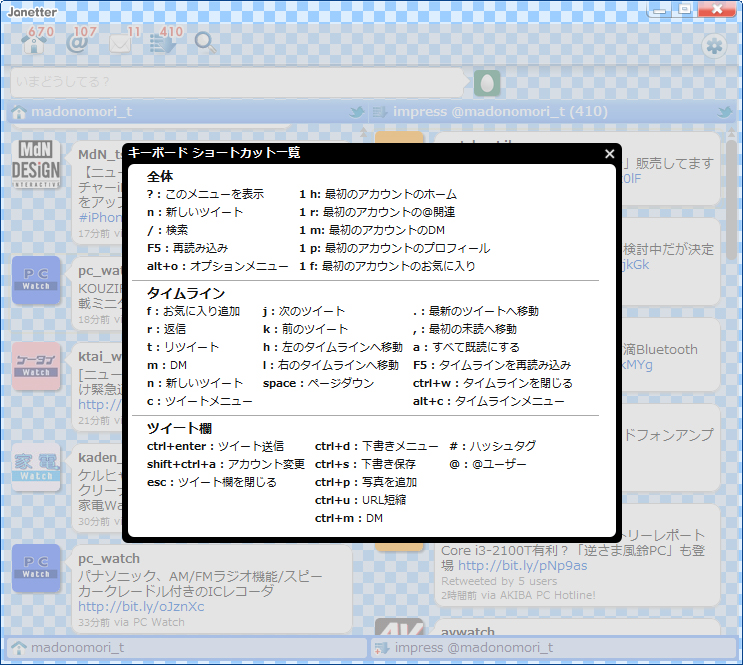Click the right timeline scrollbar thumb
Viewport: 743px width, 665px height.
(732, 199)
